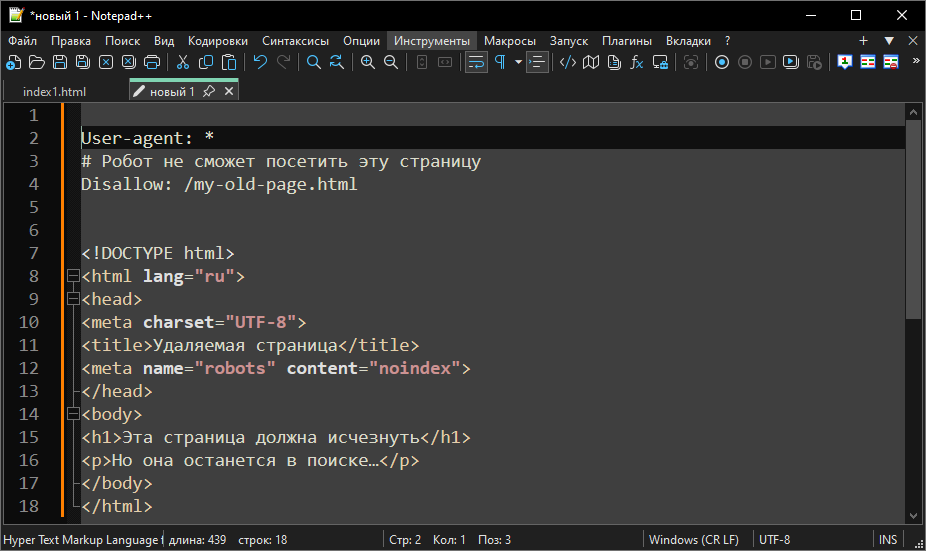Toggle the word wrap button
The height and width of the screenshot is (551, 926).
pyautogui.click(x=476, y=62)
